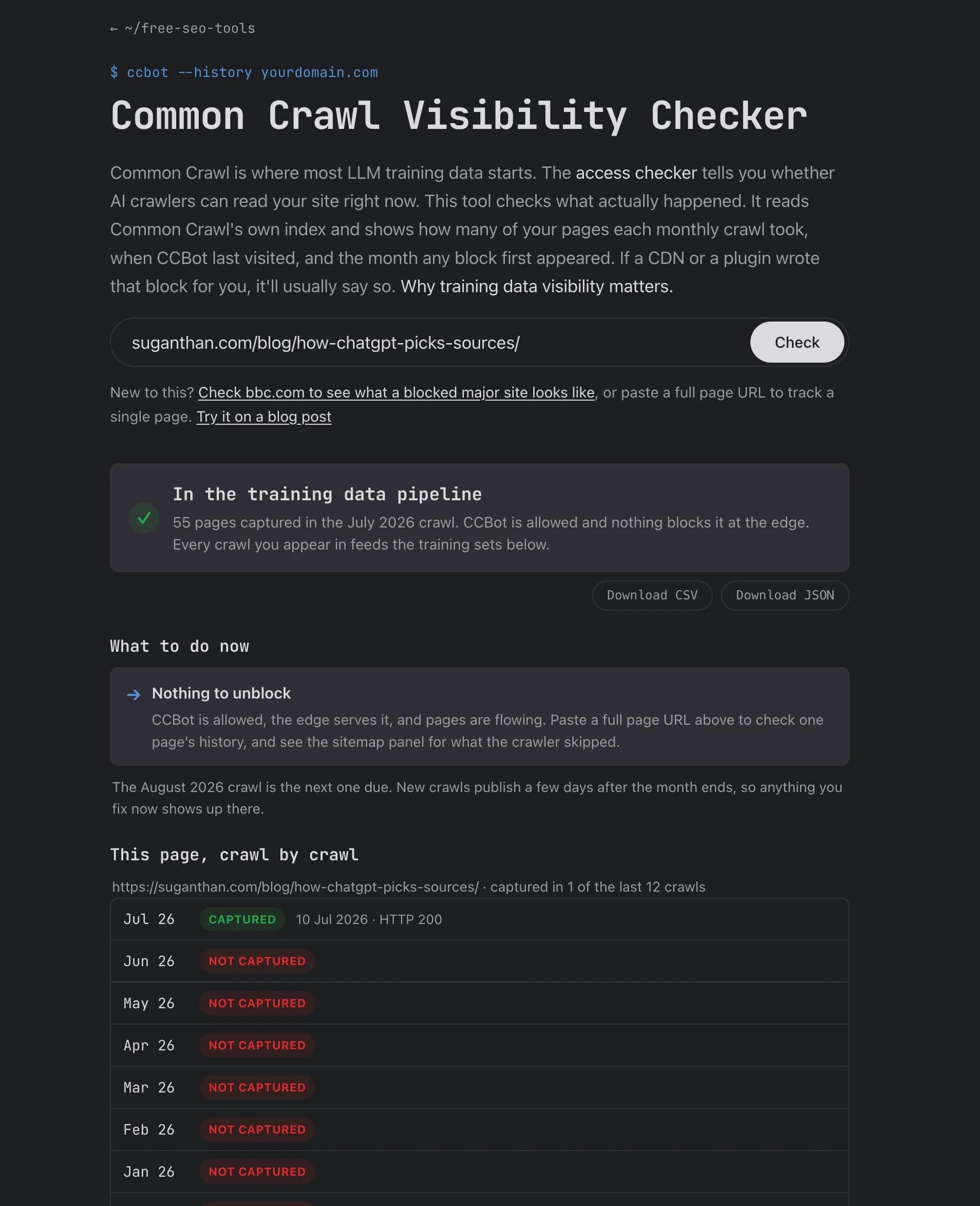Screen dimensions: 980x1206
Task: Click Check bbc.com blocked site example link
Action: pos(397,392)
